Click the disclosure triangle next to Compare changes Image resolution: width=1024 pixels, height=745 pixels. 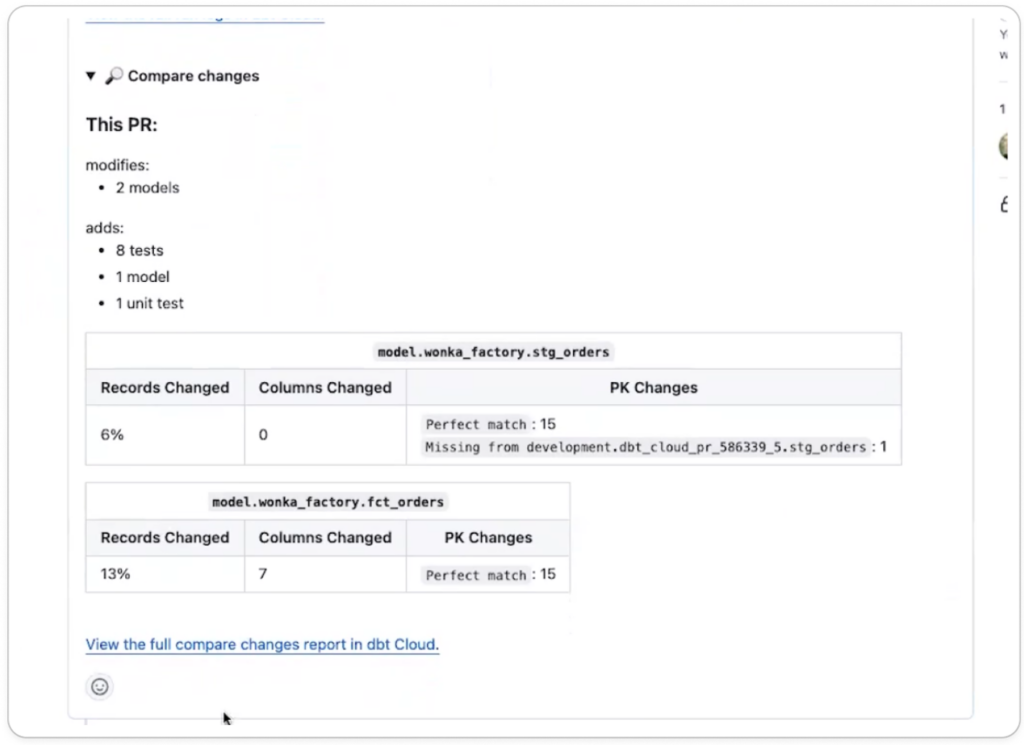(89, 75)
